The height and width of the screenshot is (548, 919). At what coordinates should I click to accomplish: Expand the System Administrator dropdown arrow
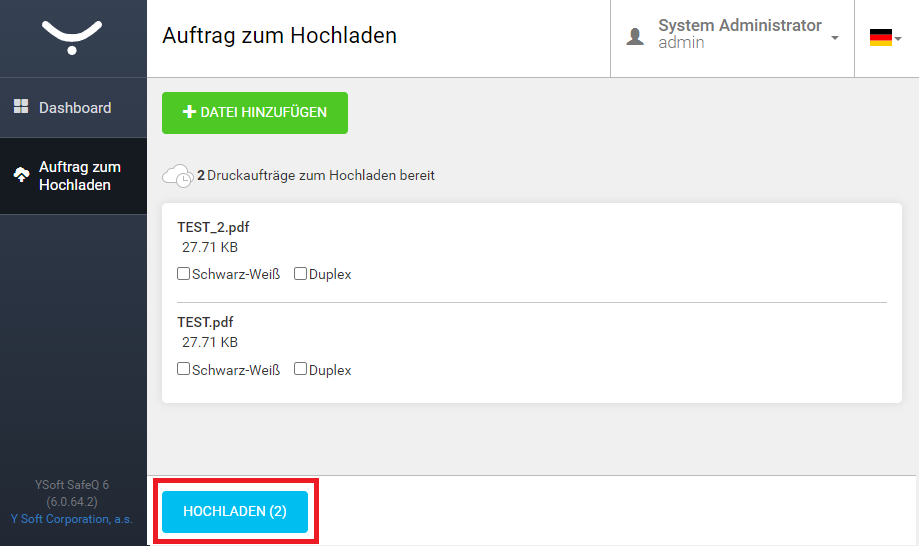point(835,38)
